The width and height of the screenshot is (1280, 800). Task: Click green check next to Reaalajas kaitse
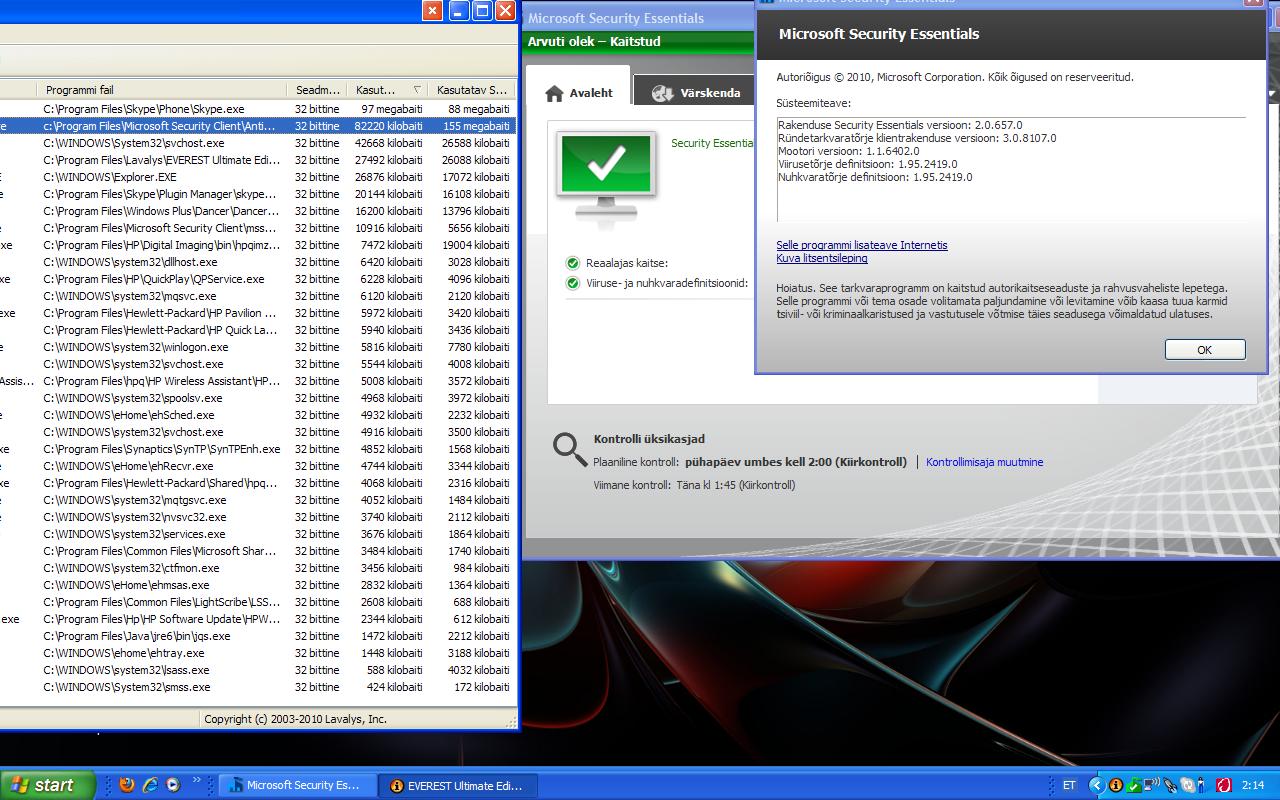point(573,263)
